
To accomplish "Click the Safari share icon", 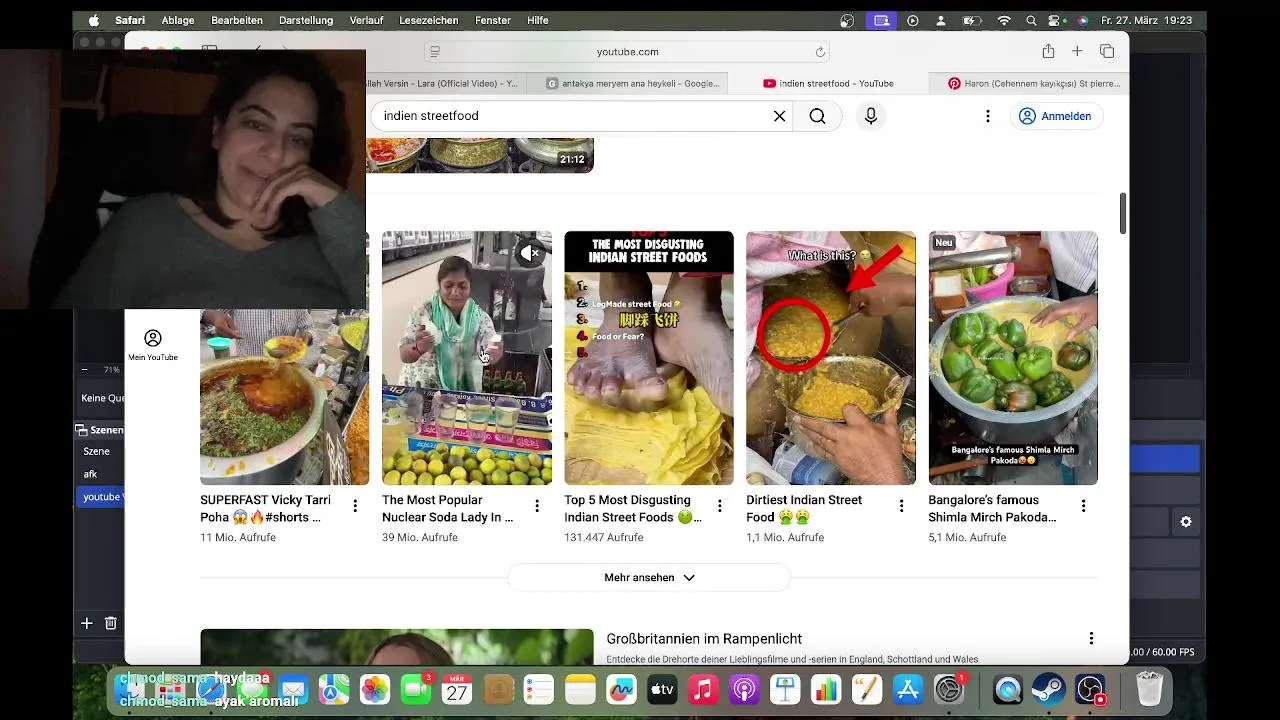I will (x=1048, y=51).
